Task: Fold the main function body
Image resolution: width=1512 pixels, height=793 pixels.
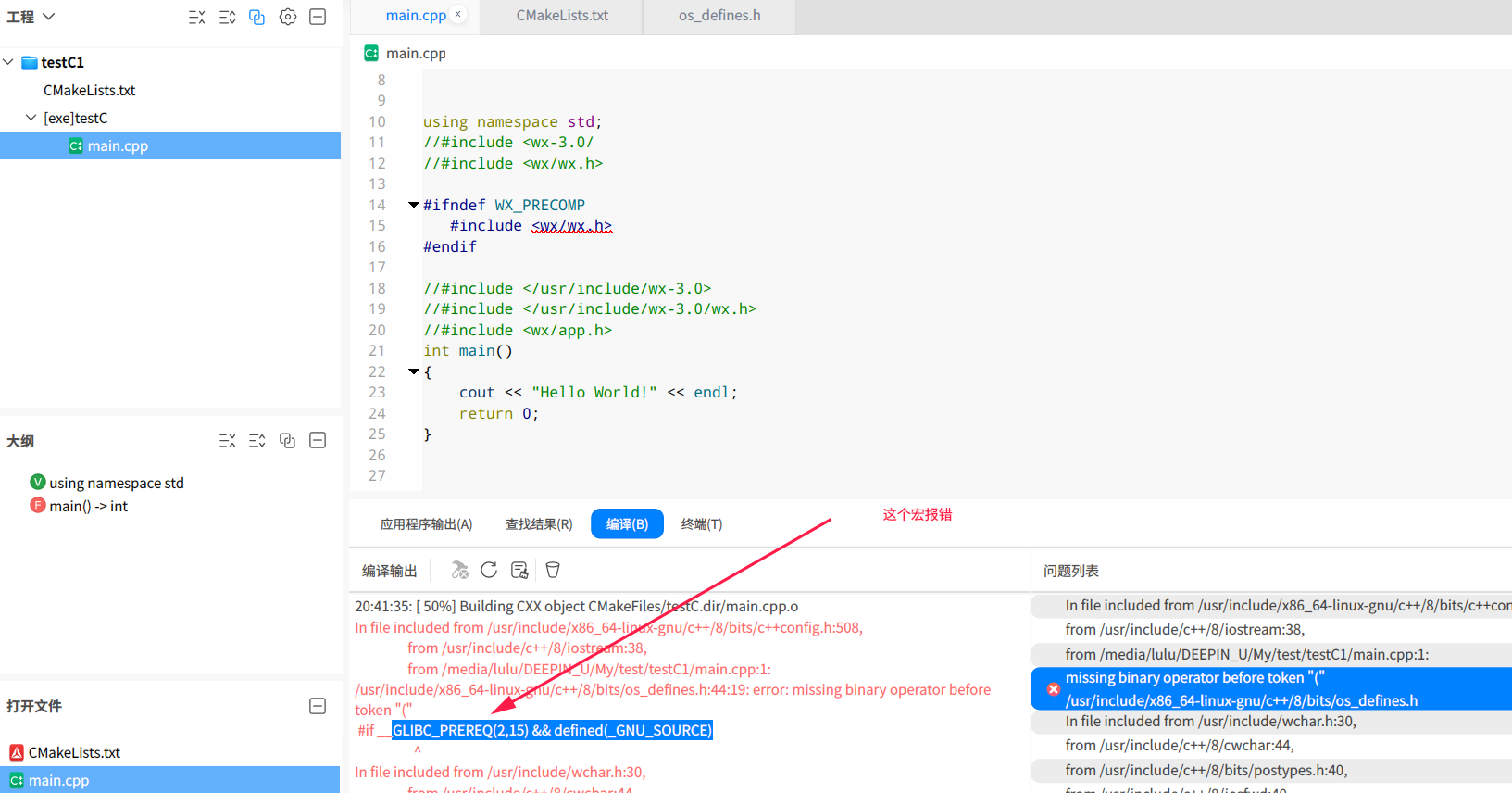Action: (413, 371)
